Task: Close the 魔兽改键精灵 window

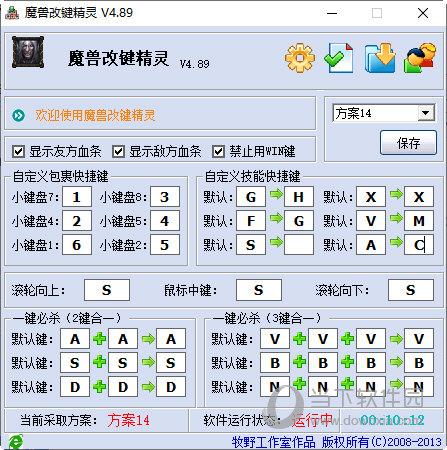Action: pos(423,13)
